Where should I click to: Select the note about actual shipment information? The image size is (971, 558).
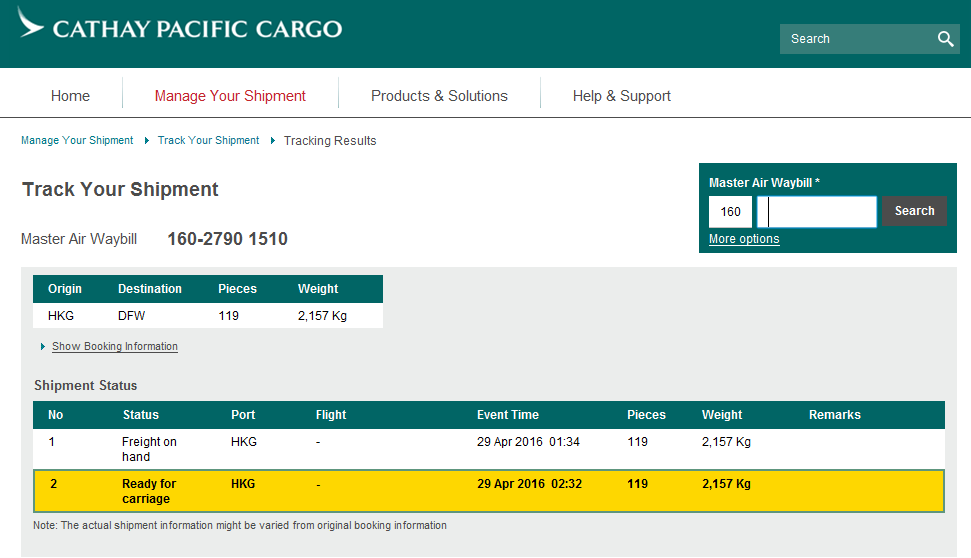click(240, 525)
